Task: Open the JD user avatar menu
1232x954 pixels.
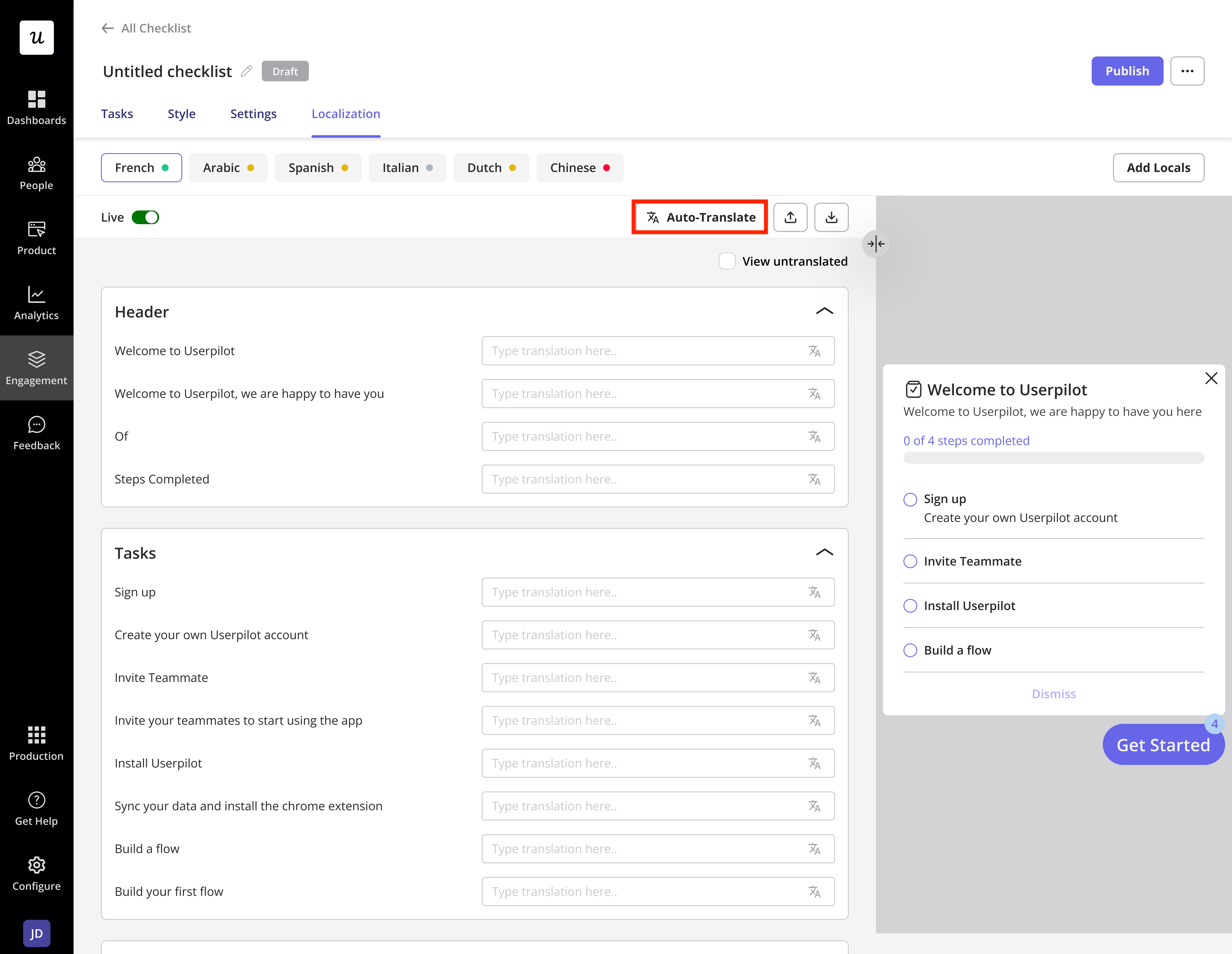Action: point(37,934)
